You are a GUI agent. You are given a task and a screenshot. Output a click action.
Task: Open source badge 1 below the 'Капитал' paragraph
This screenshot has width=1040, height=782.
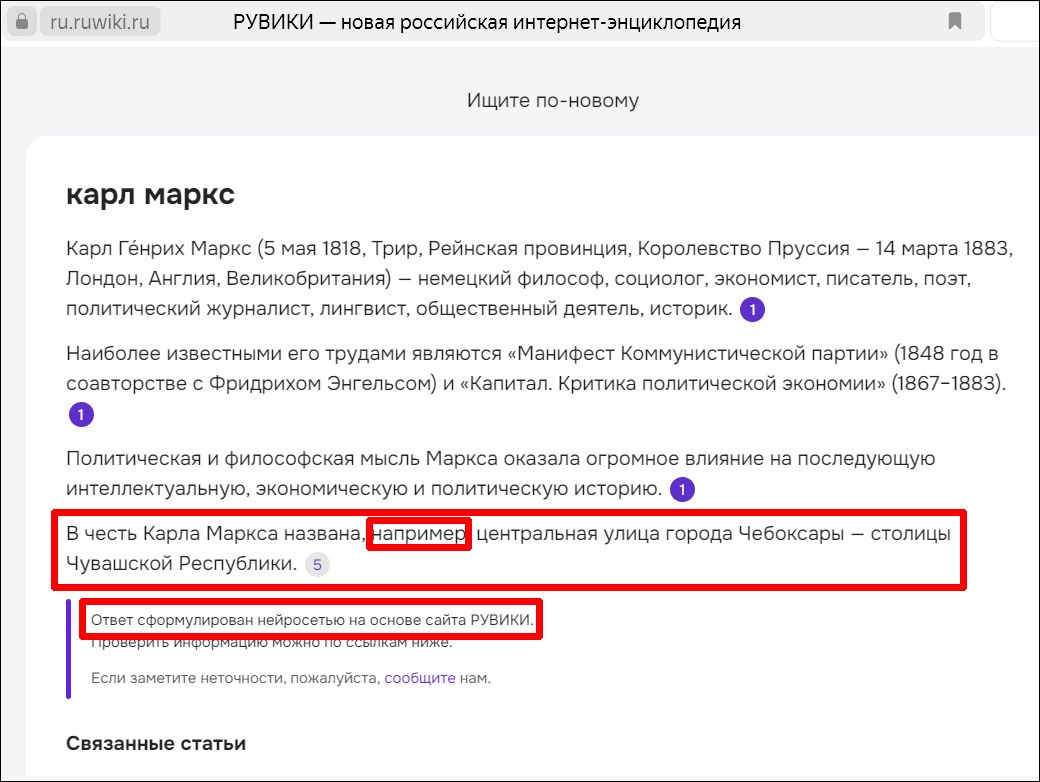[81, 415]
